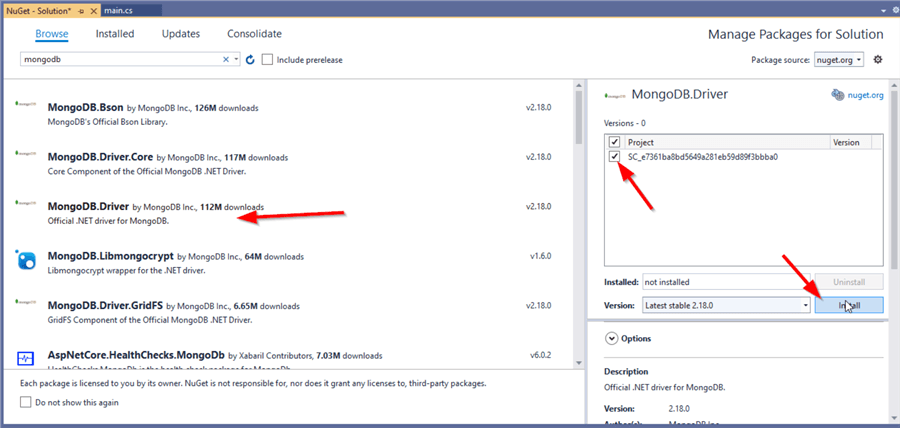Click the disabled Uninstall button

coord(849,282)
